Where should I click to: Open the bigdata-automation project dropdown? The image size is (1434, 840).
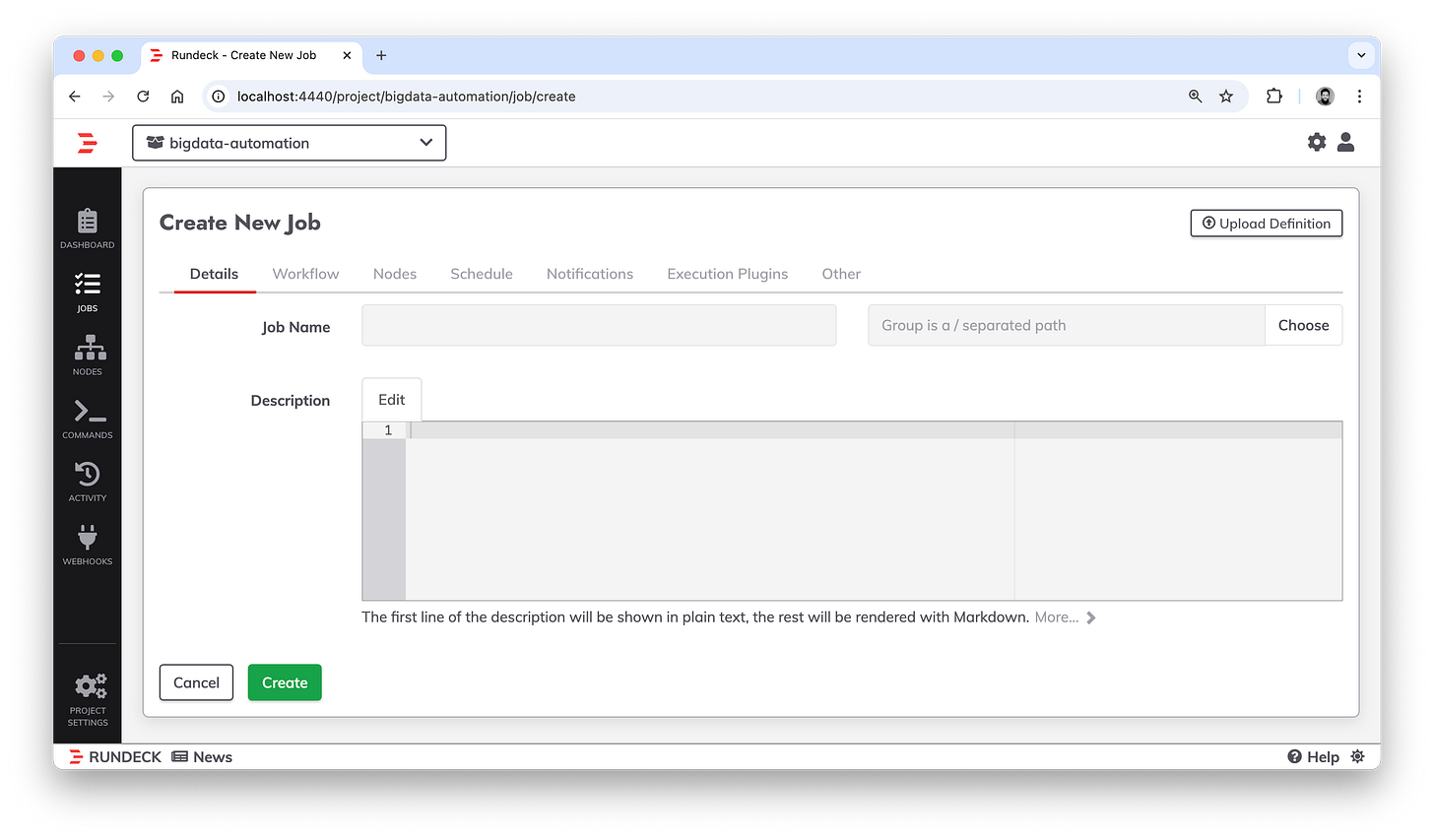pyautogui.click(x=290, y=143)
